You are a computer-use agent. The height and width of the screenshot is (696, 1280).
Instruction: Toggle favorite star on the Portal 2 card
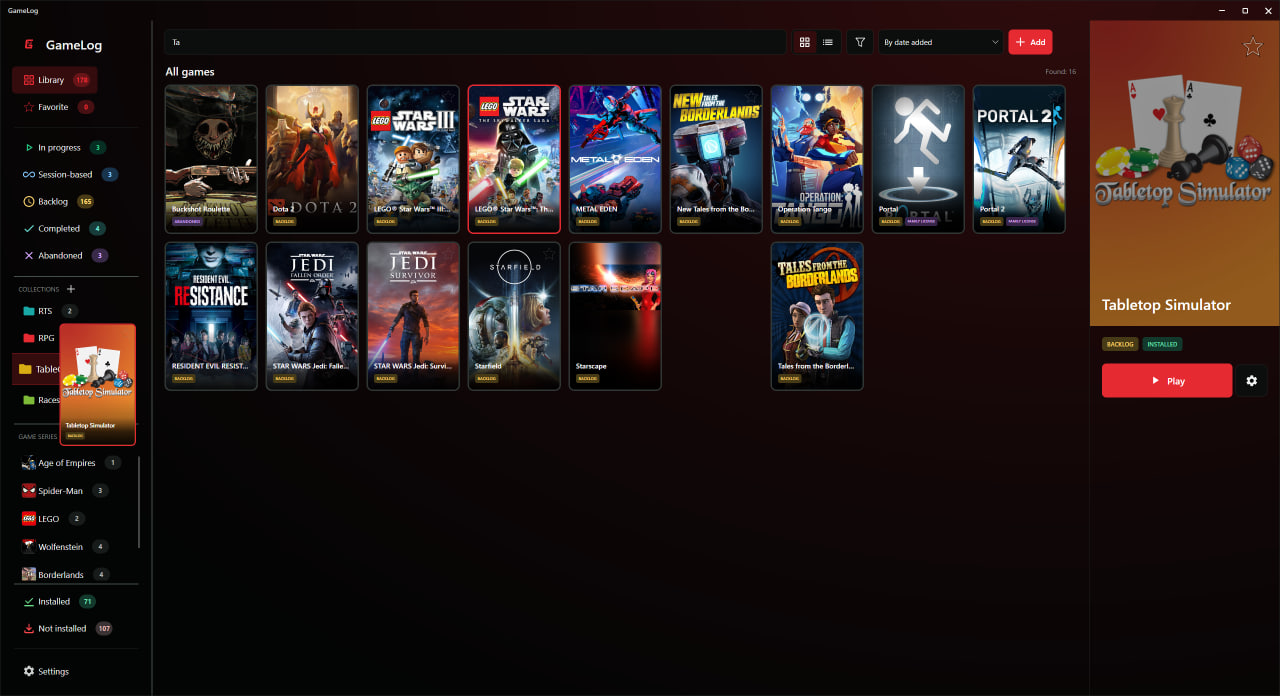(x=1054, y=96)
